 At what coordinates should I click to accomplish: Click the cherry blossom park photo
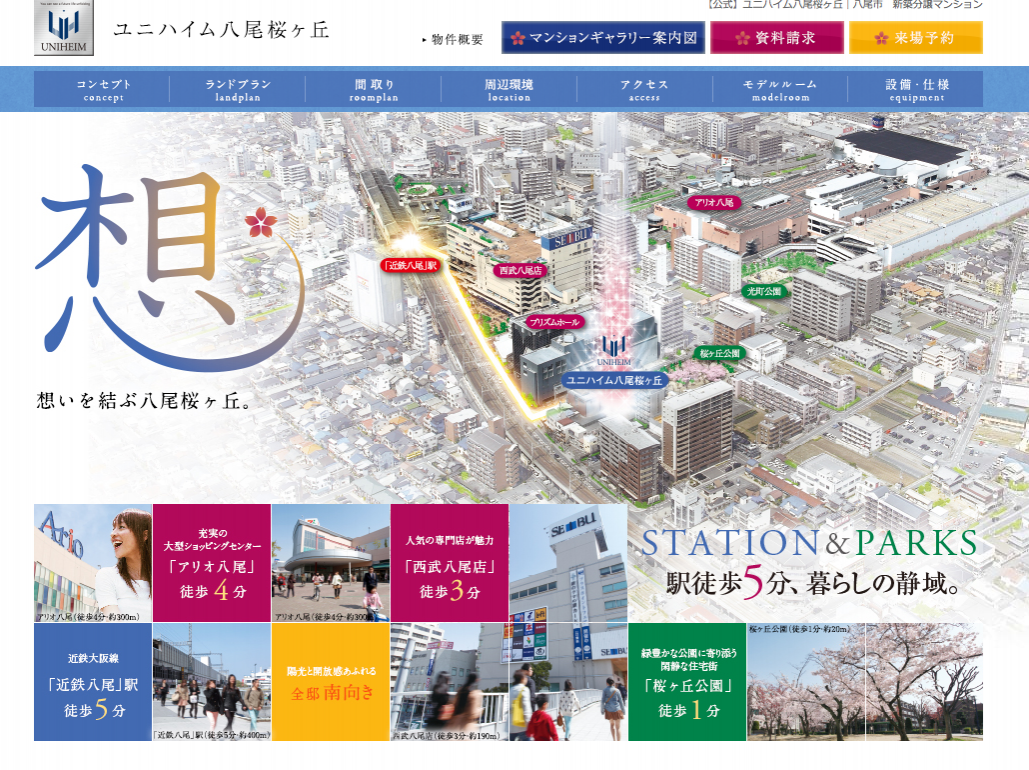(x=864, y=685)
